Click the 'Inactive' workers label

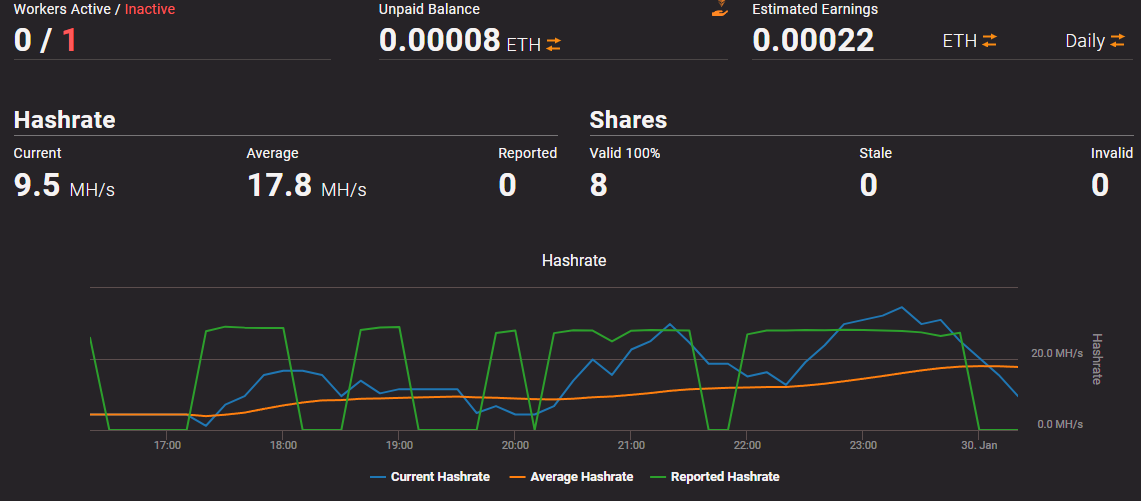click(150, 9)
